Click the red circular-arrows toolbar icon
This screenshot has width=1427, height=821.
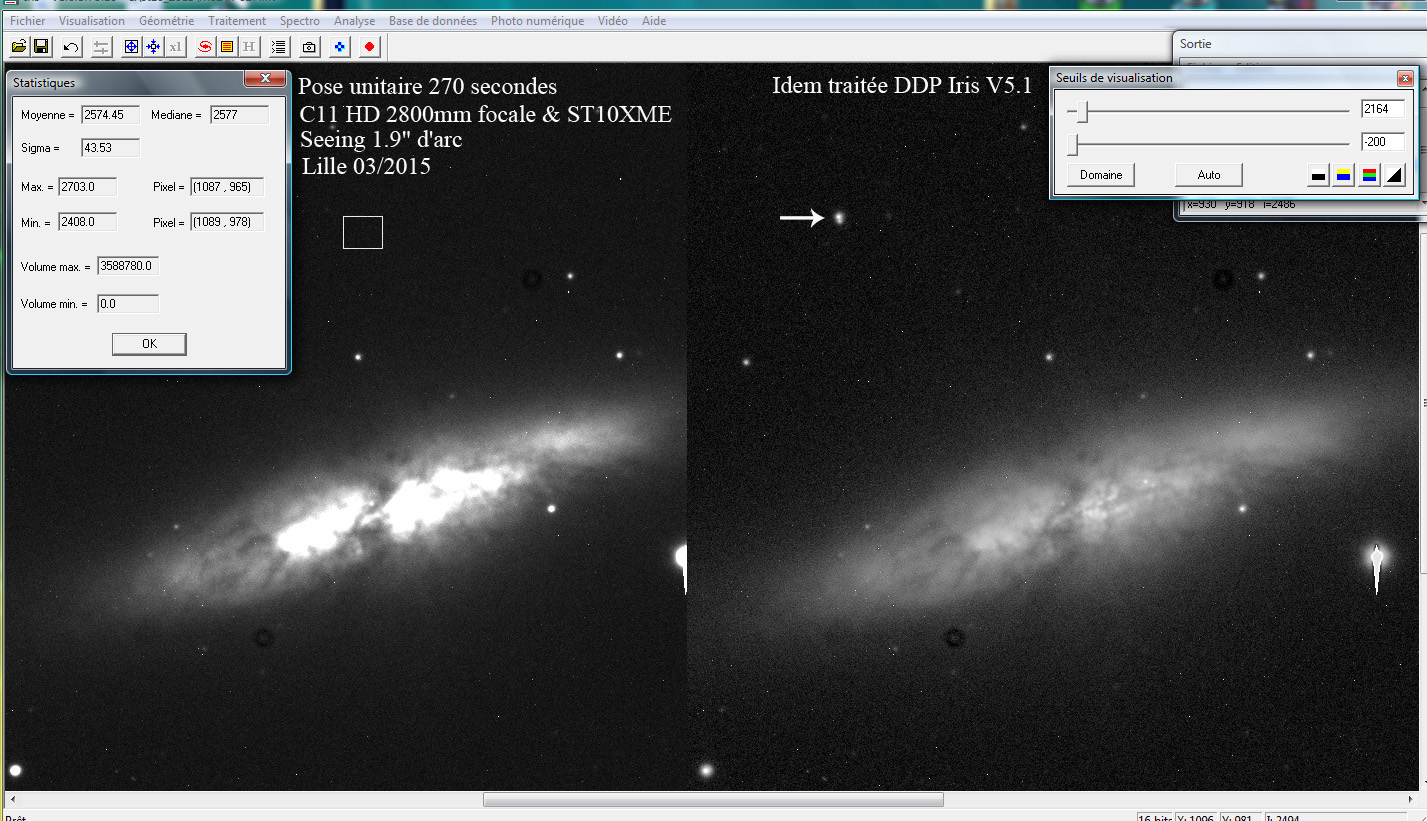(205, 46)
